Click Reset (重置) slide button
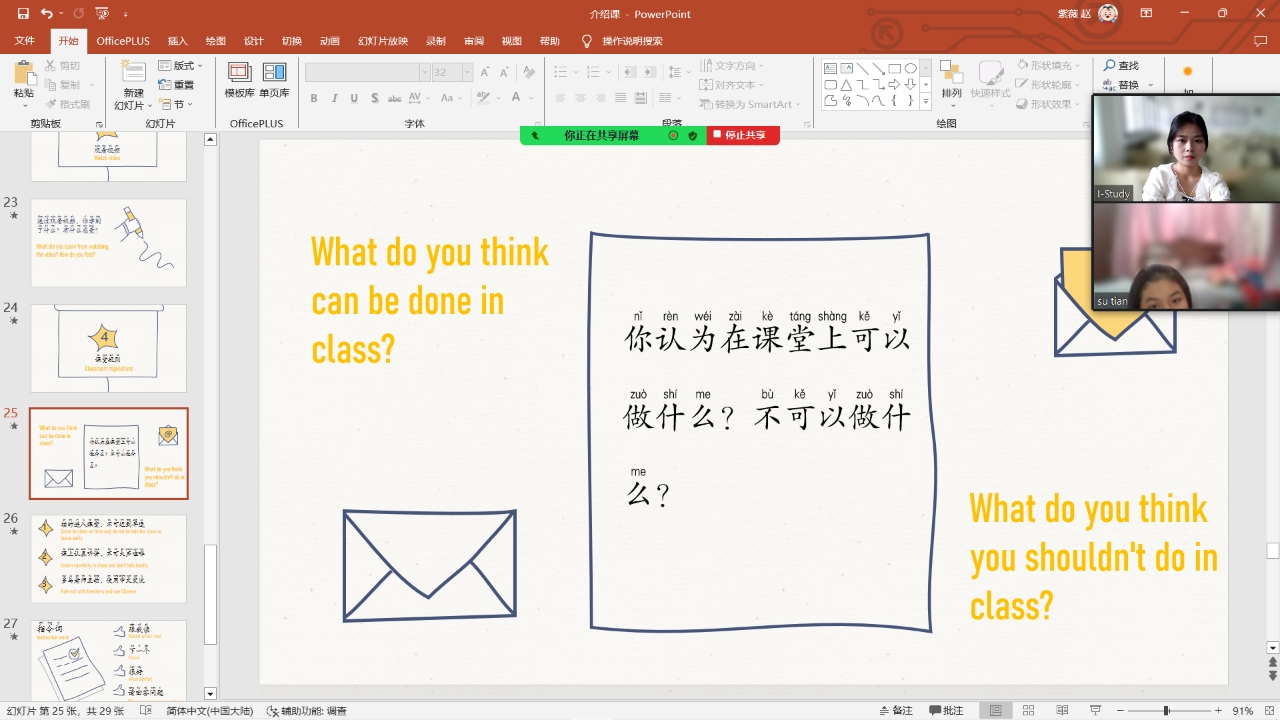 (x=176, y=85)
